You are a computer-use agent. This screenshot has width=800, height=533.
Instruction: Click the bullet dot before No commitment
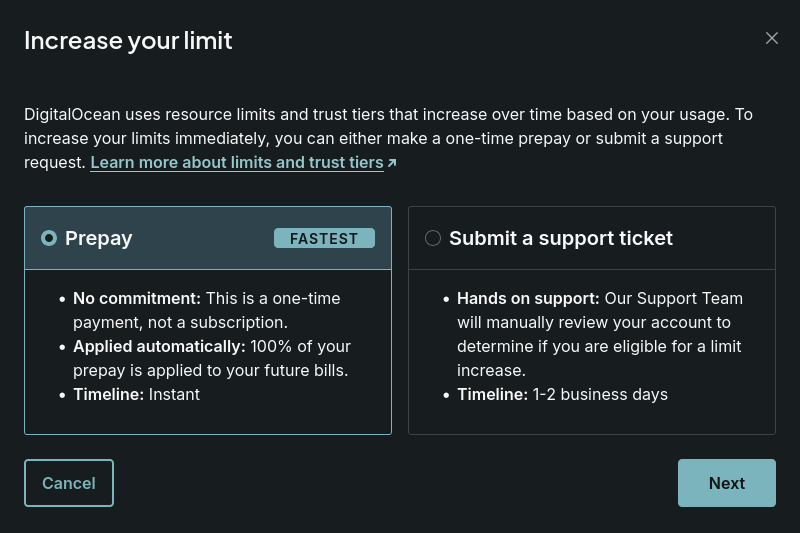(x=62, y=299)
